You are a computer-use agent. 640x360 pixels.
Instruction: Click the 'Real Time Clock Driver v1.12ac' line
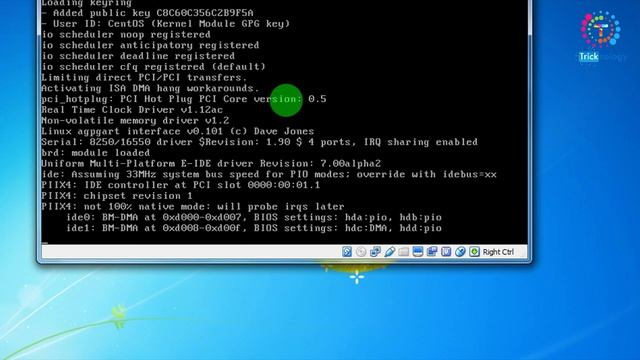point(132,110)
